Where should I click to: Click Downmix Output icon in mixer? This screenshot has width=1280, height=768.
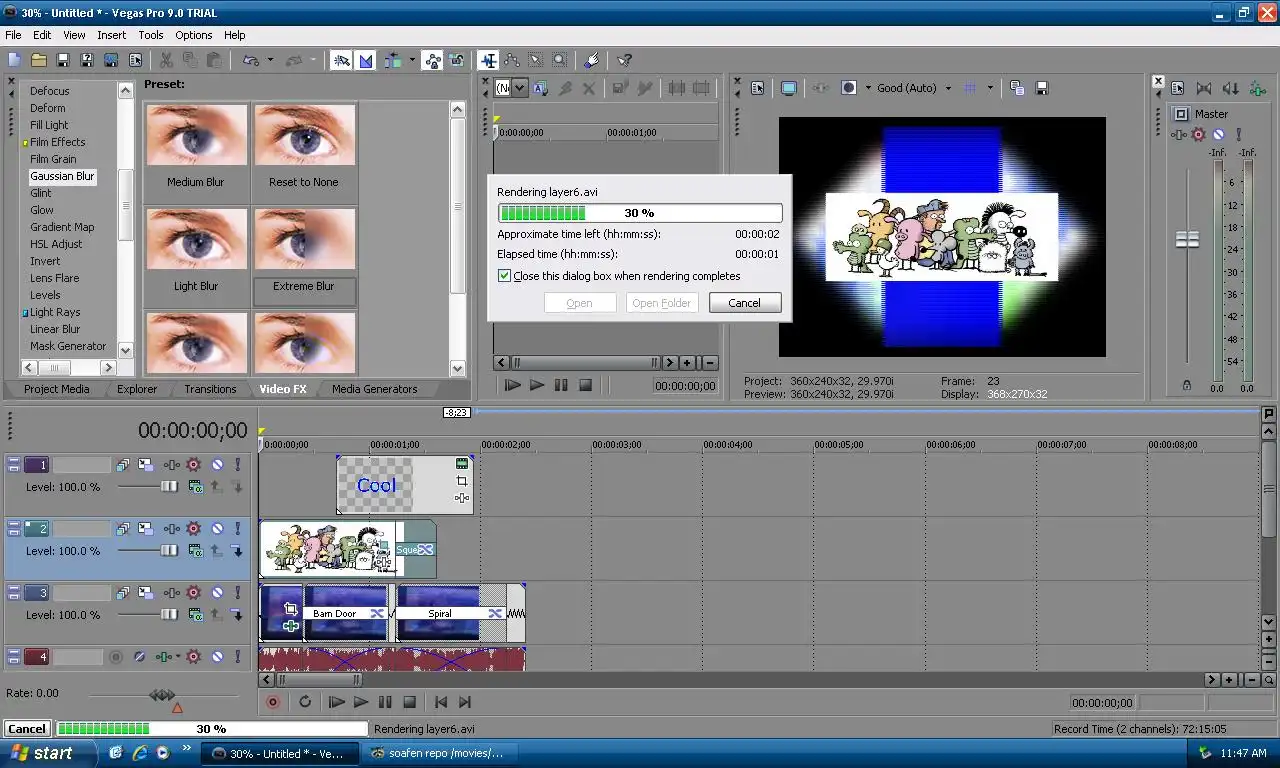point(1204,88)
